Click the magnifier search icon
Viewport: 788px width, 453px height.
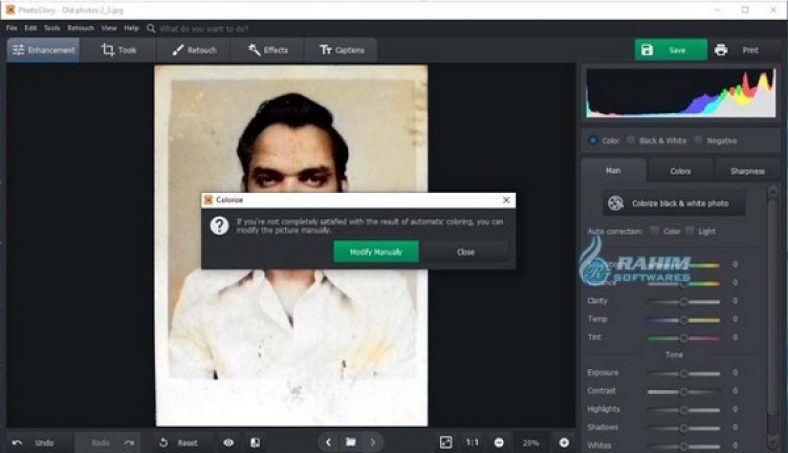[x=151, y=28]
